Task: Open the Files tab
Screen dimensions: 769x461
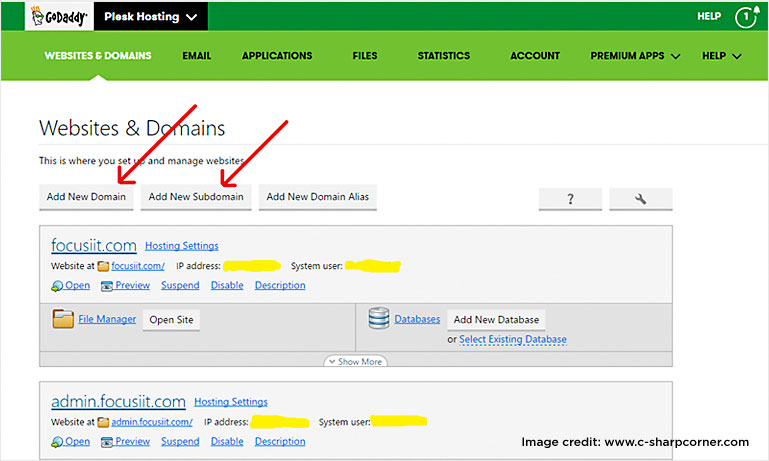Action: (365, 56)
